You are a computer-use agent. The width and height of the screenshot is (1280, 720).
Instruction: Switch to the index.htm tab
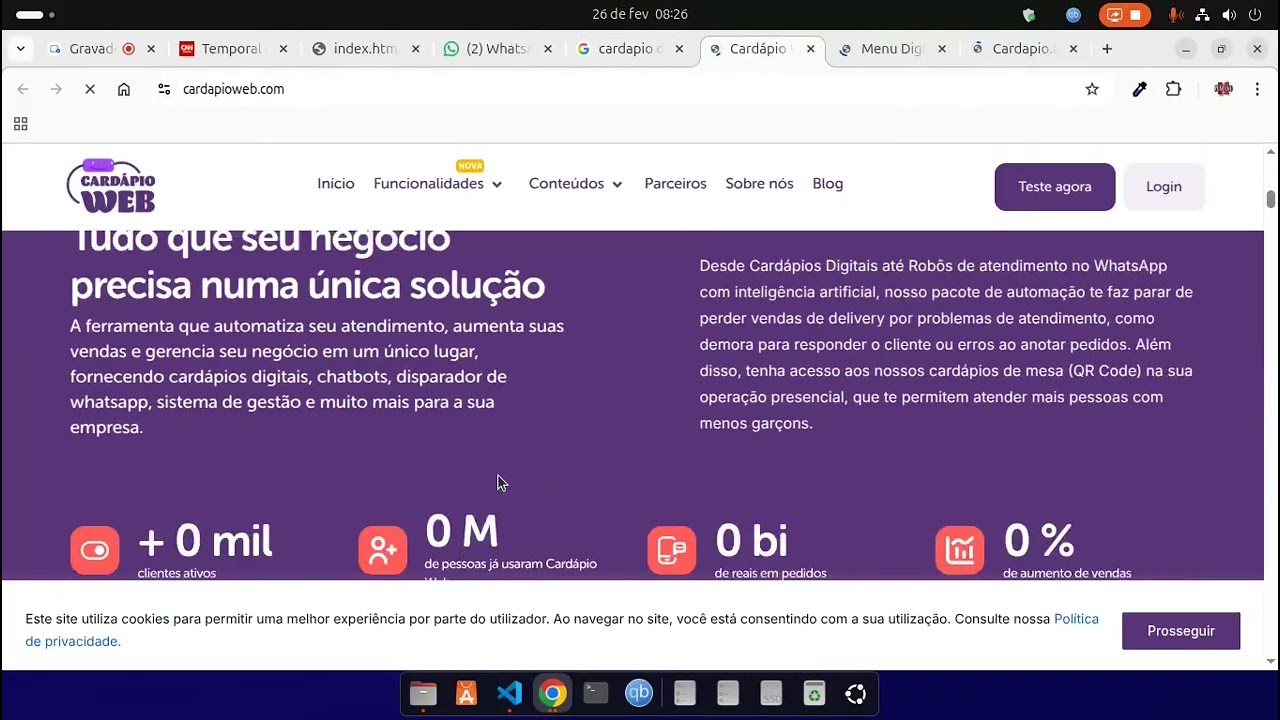(365, 48)
